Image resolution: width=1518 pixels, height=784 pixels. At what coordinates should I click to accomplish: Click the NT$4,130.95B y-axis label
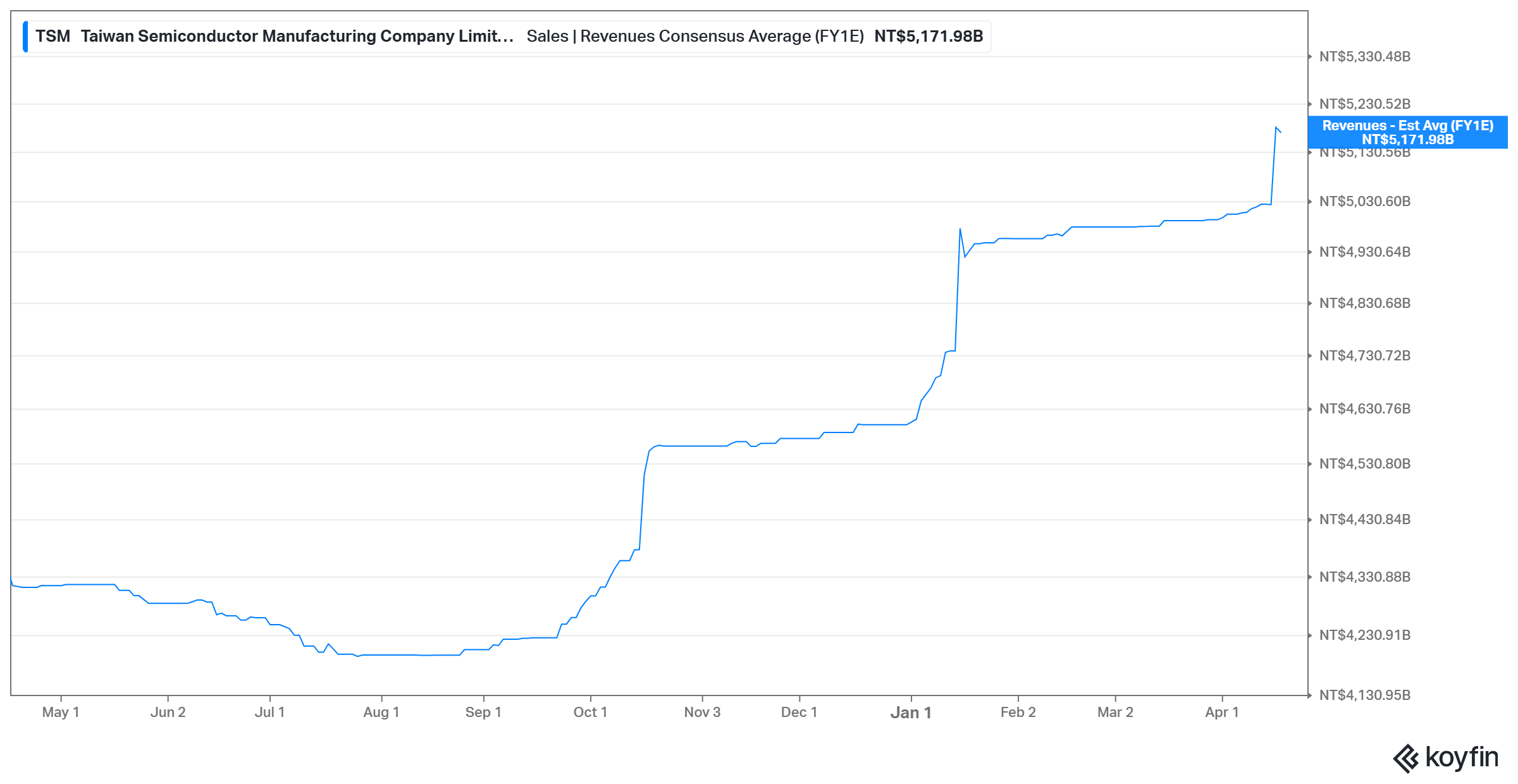click(x=1364, y=695)
